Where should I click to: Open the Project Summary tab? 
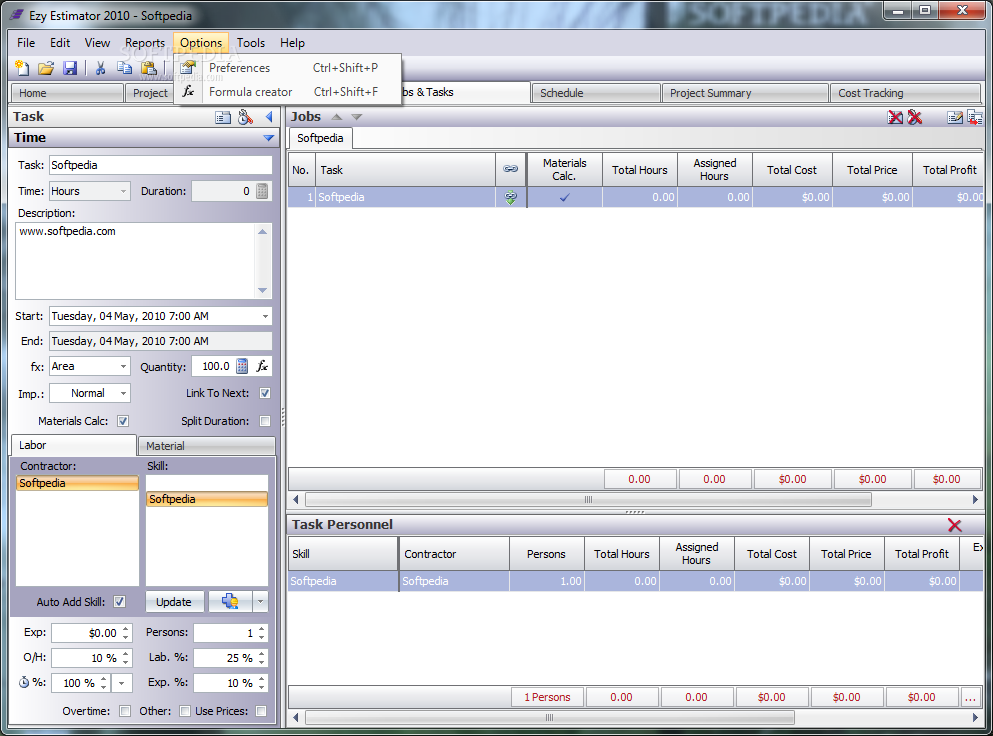pos(745,92)
